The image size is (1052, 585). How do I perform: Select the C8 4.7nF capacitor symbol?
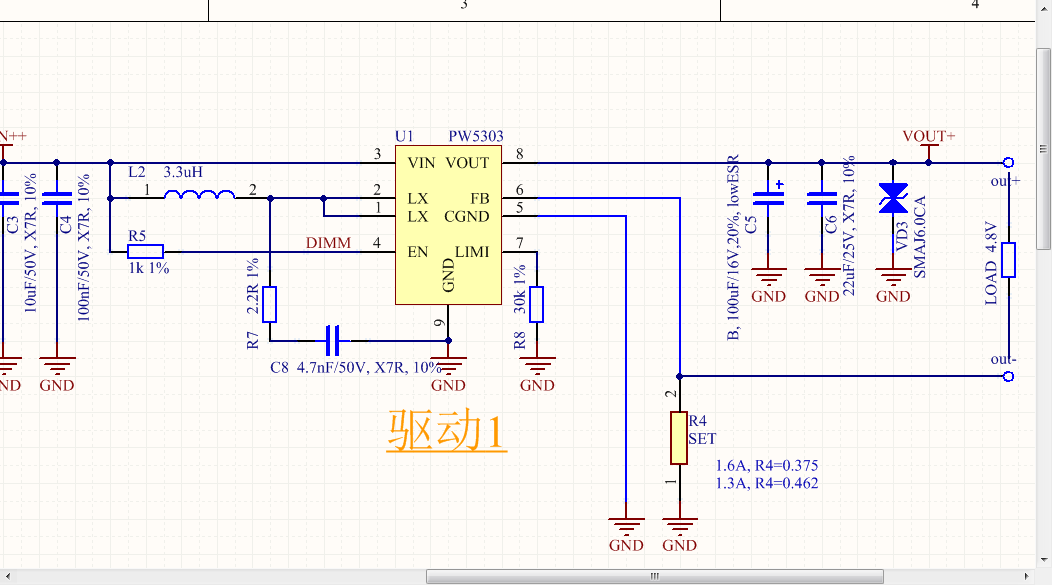pyautogui.click(x=336, y=341)
